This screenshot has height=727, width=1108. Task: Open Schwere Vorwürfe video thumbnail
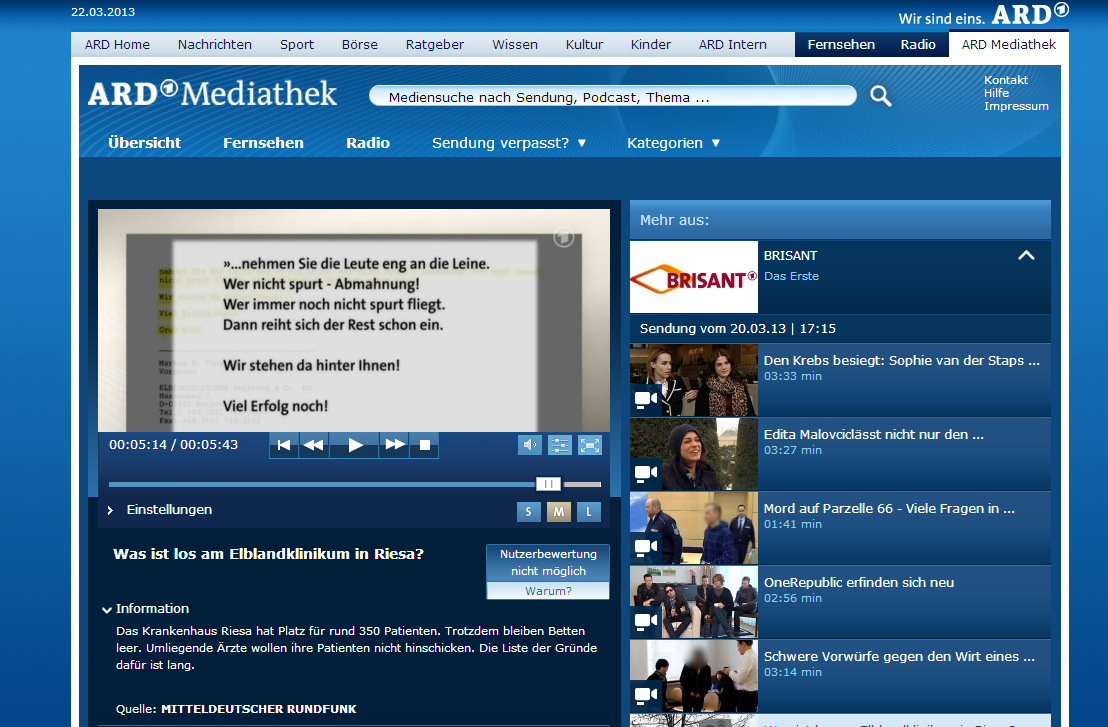click(694, 676)
